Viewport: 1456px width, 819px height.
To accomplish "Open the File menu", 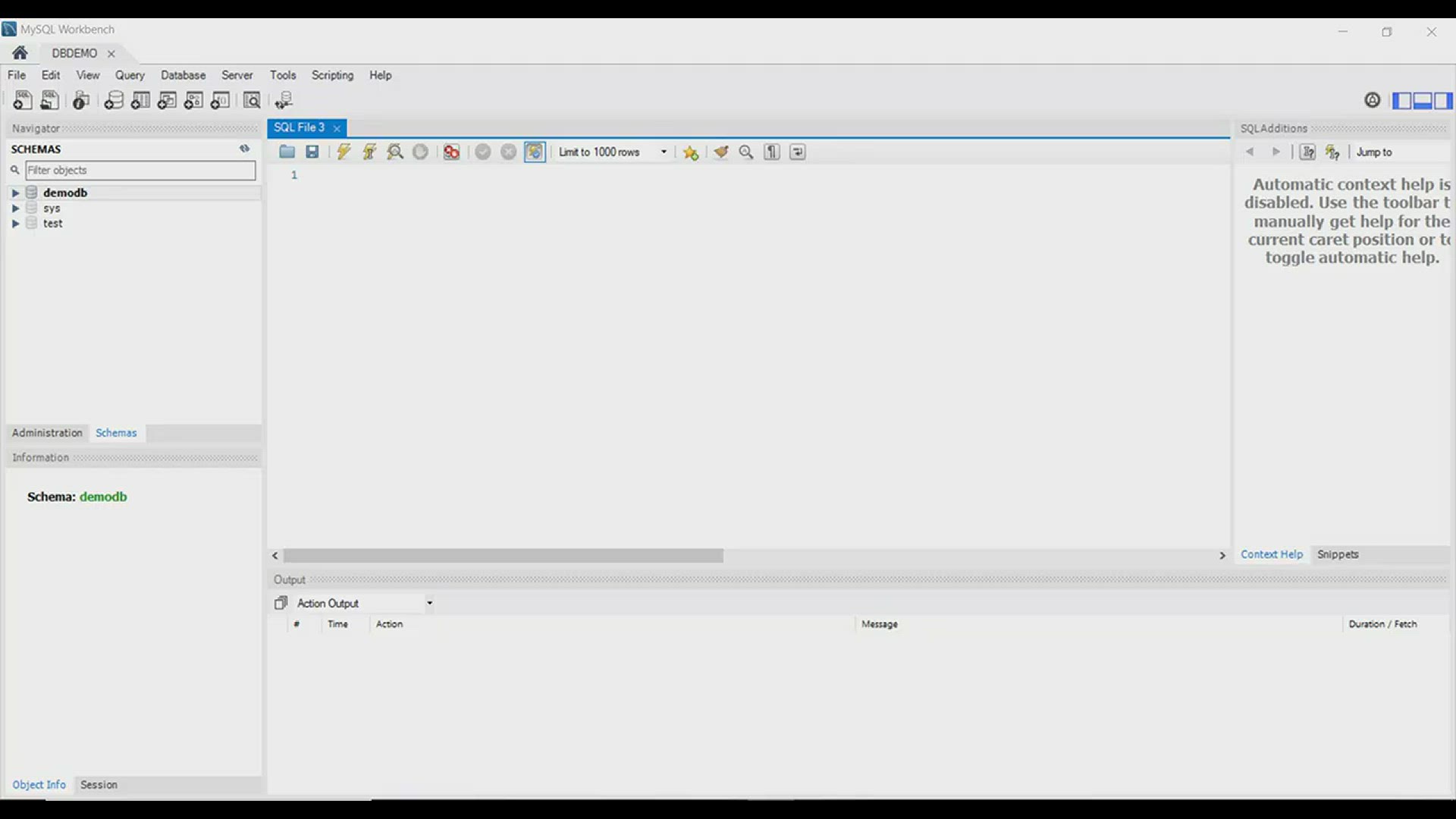I will click(17, 75).
